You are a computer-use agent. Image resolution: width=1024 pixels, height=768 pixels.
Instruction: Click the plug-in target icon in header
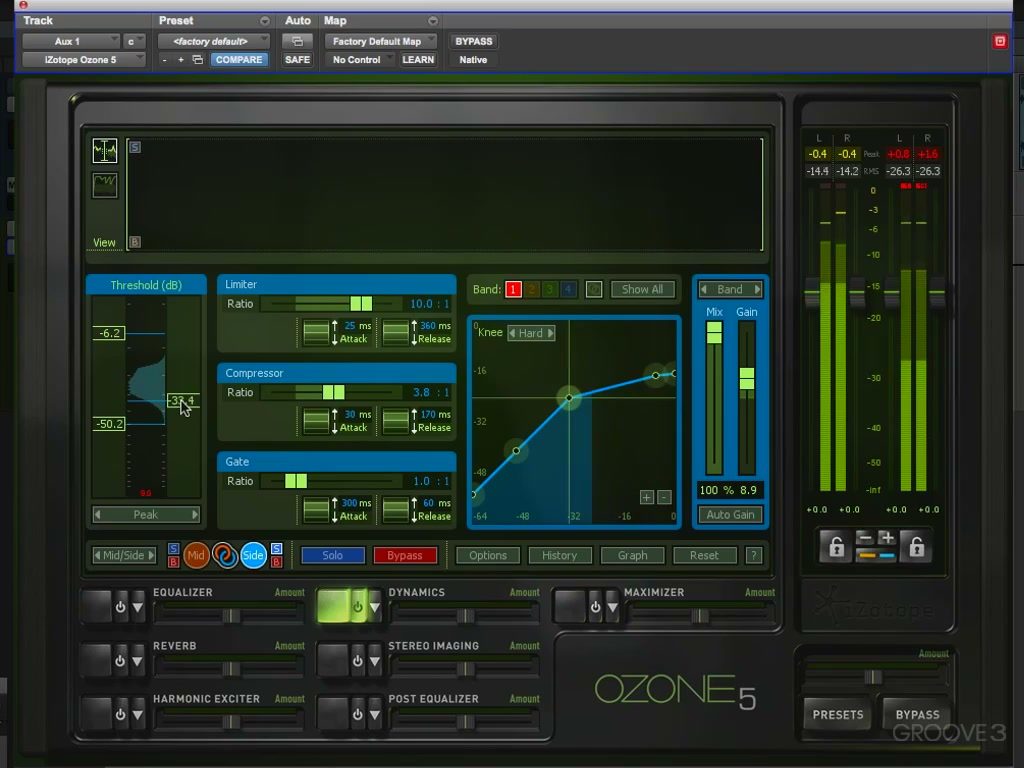click(x=1000, y=41)
